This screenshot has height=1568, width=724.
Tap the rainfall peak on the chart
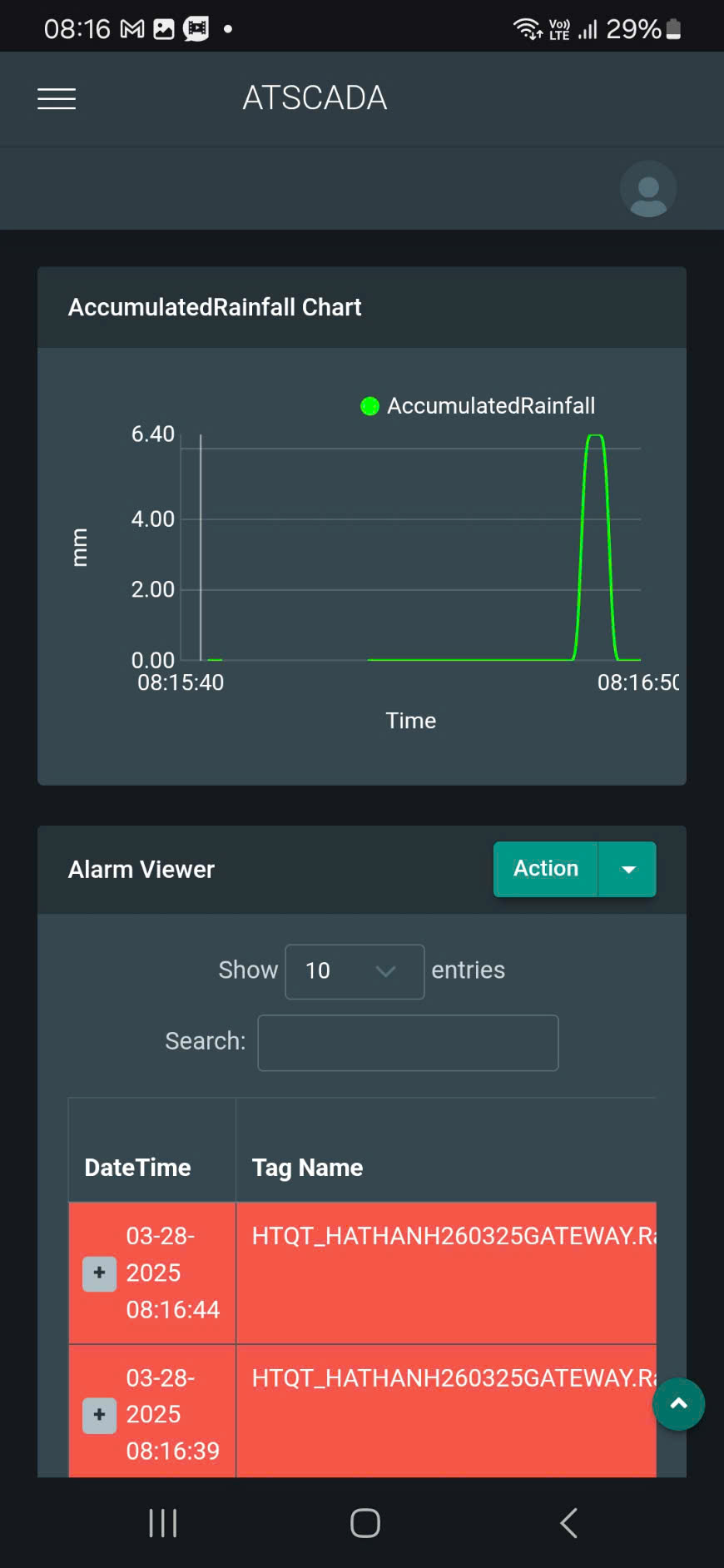click(x=595, y=437)
